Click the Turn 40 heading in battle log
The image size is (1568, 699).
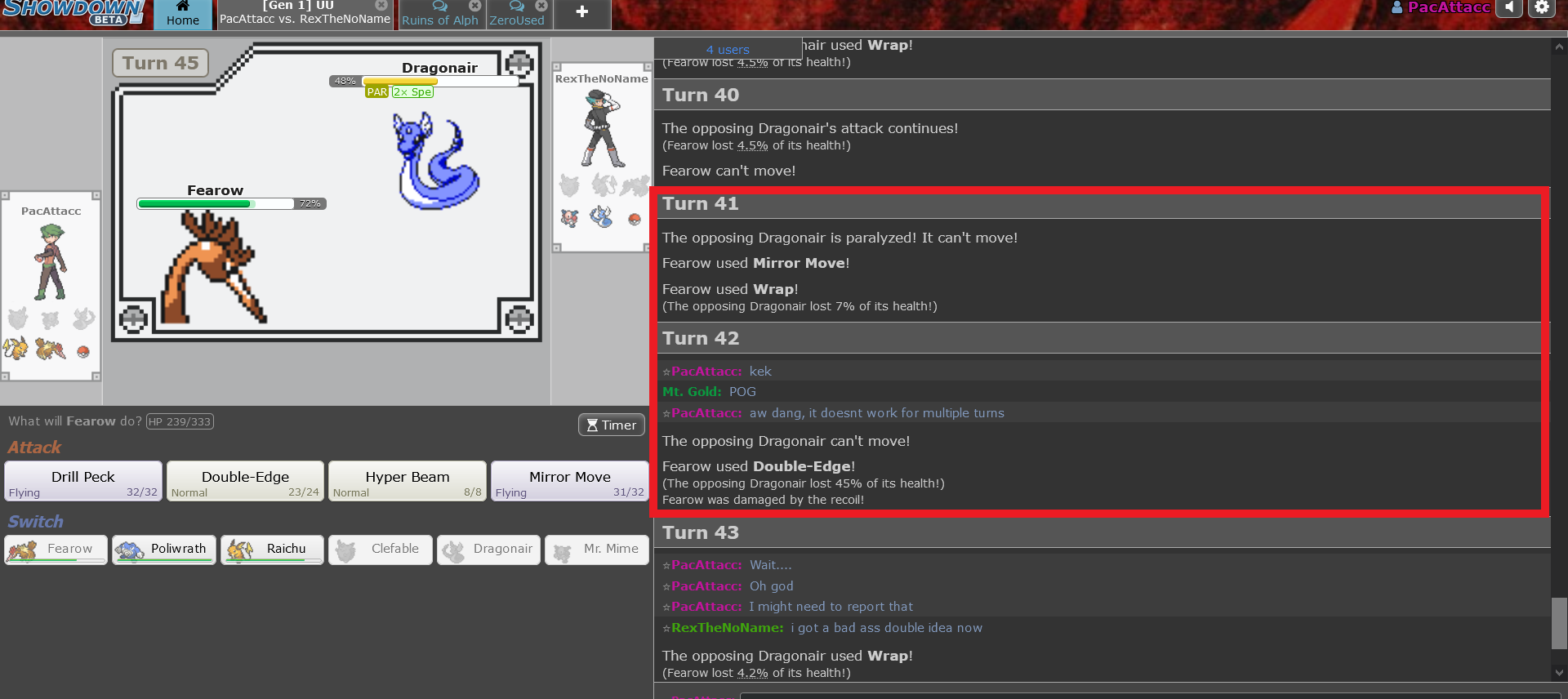pos(700,95)
